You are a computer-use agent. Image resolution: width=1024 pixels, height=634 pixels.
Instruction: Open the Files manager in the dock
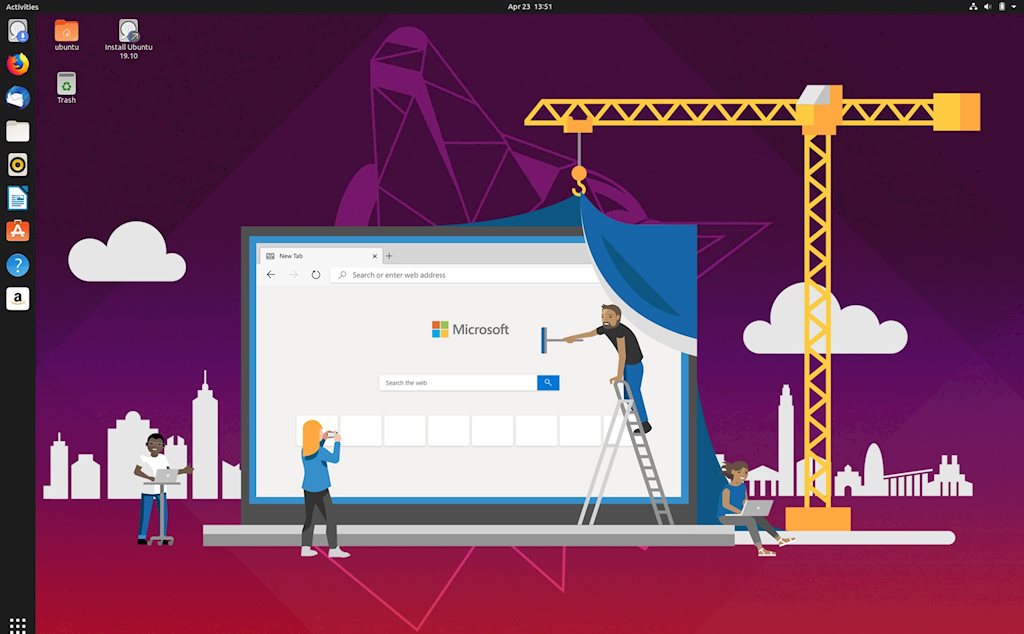pos(18,131)
